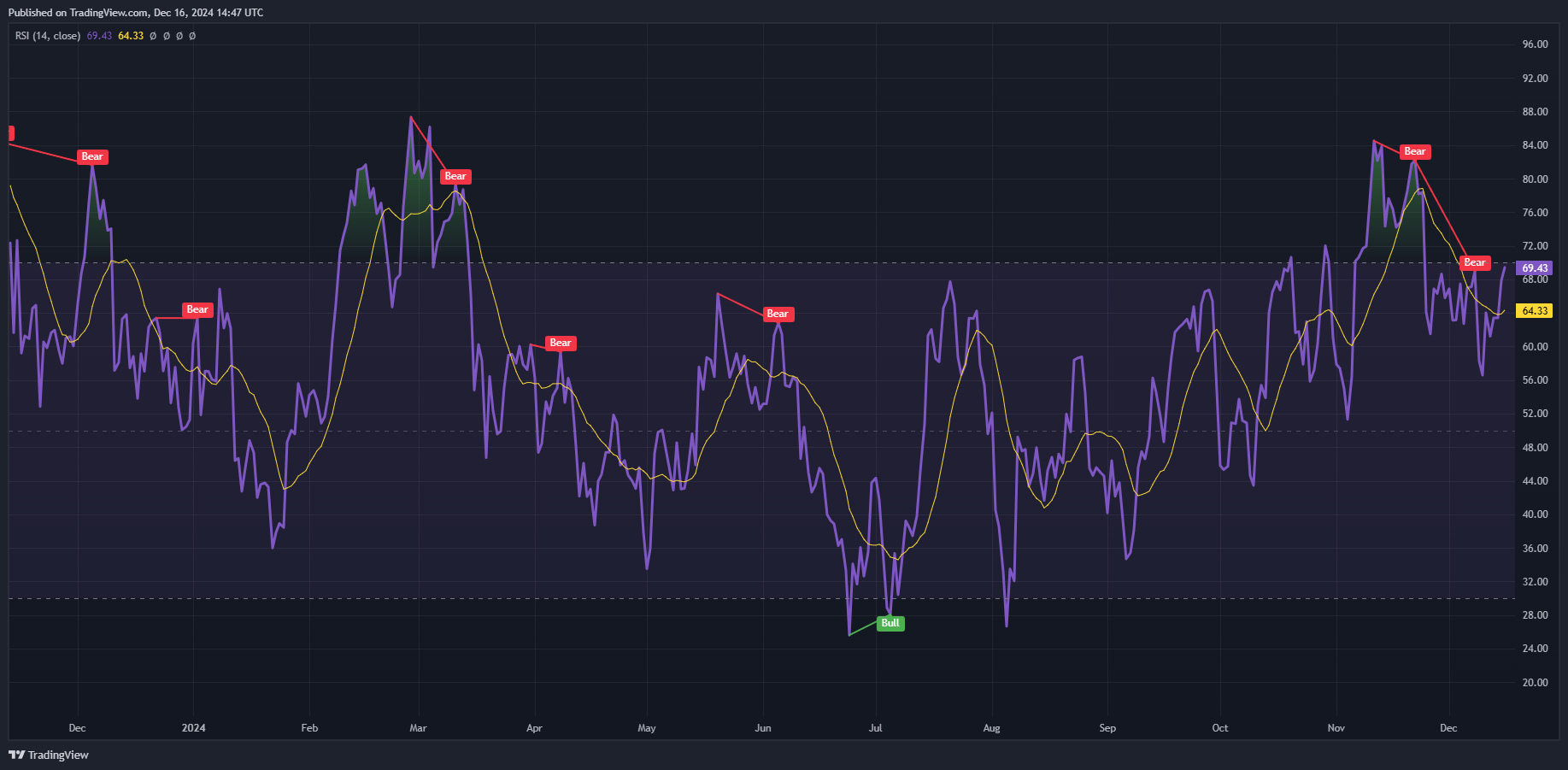This screenshot has width=1568, height=770.
Task: Click the 40.00 scale label
Action: [1535, 514]
